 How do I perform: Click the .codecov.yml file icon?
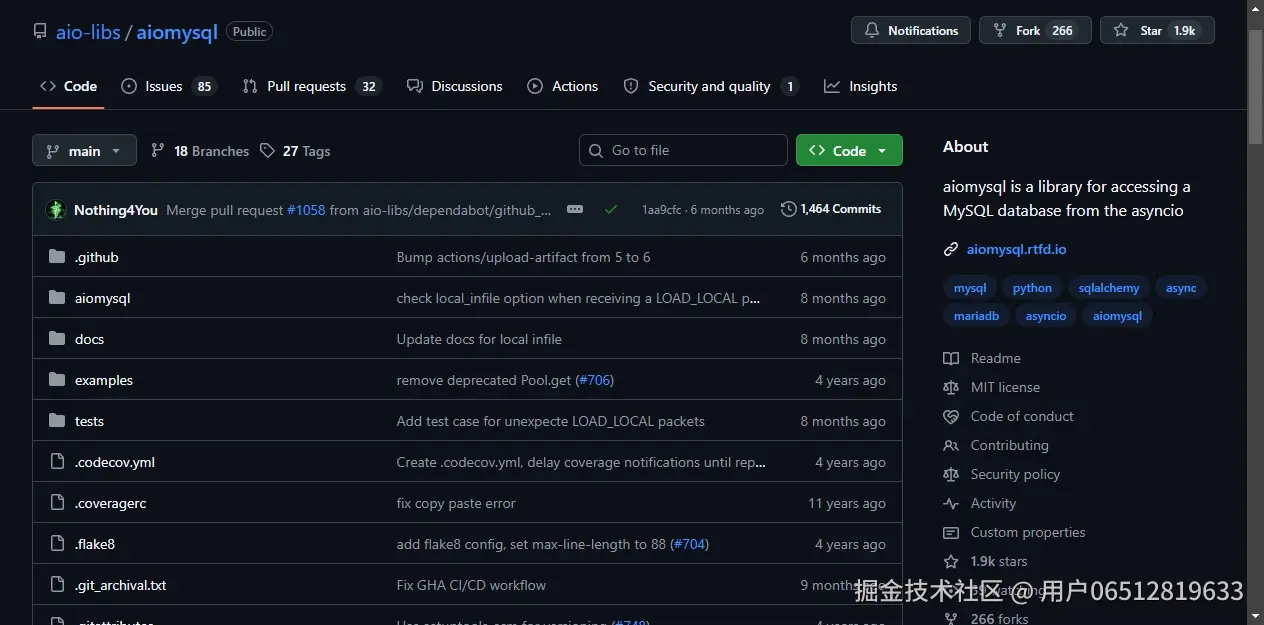(57, 462)
